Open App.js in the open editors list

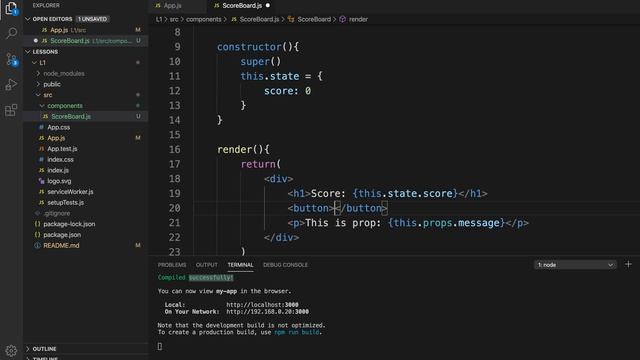pyautogui.click(x=86, y=30)
